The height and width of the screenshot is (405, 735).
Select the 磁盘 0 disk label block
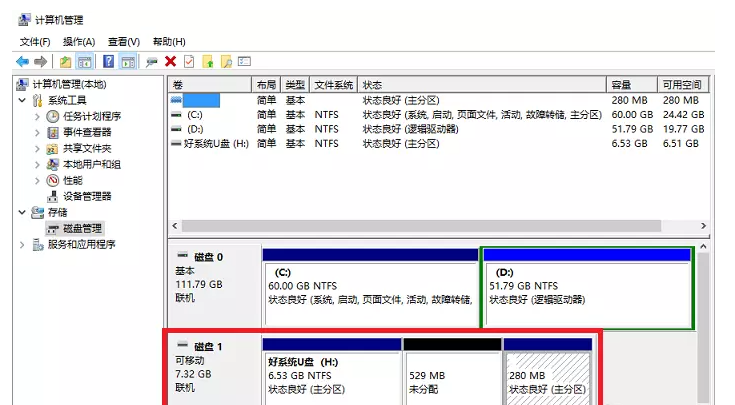pyautogui.click(x=214, y=286)
